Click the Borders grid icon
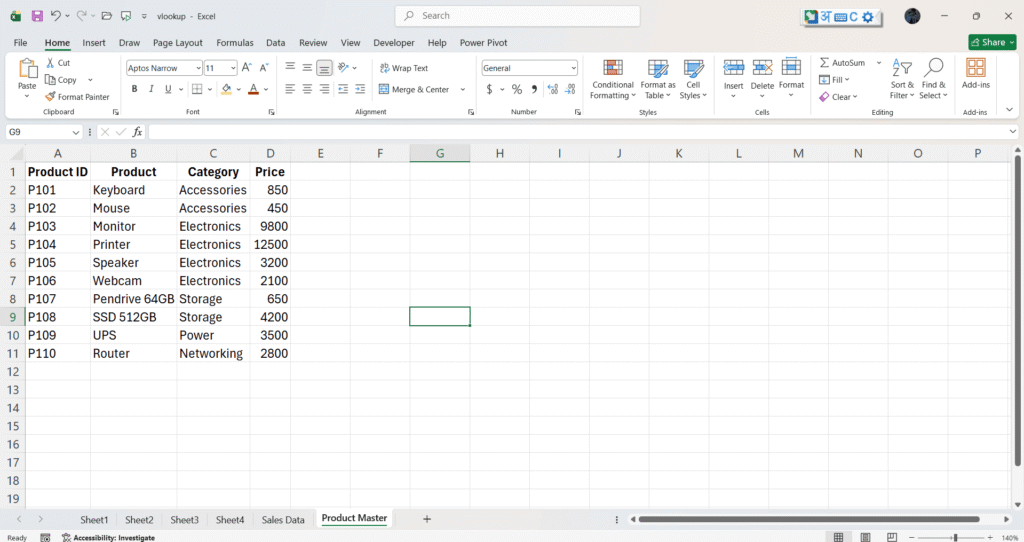The width and height of the screenshot is (1024, 542). tap(197, 89)
